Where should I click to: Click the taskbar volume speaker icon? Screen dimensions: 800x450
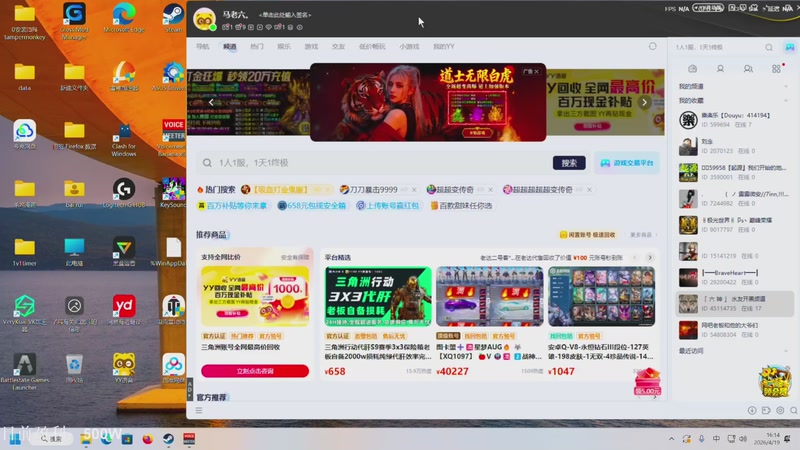(743, 439)
